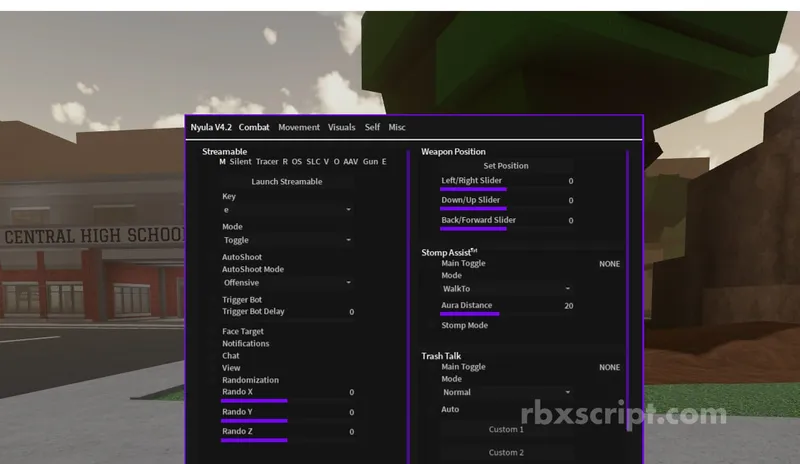
Task: Click the Back/Forward Slider bar
Action: (x=506, y=228)
